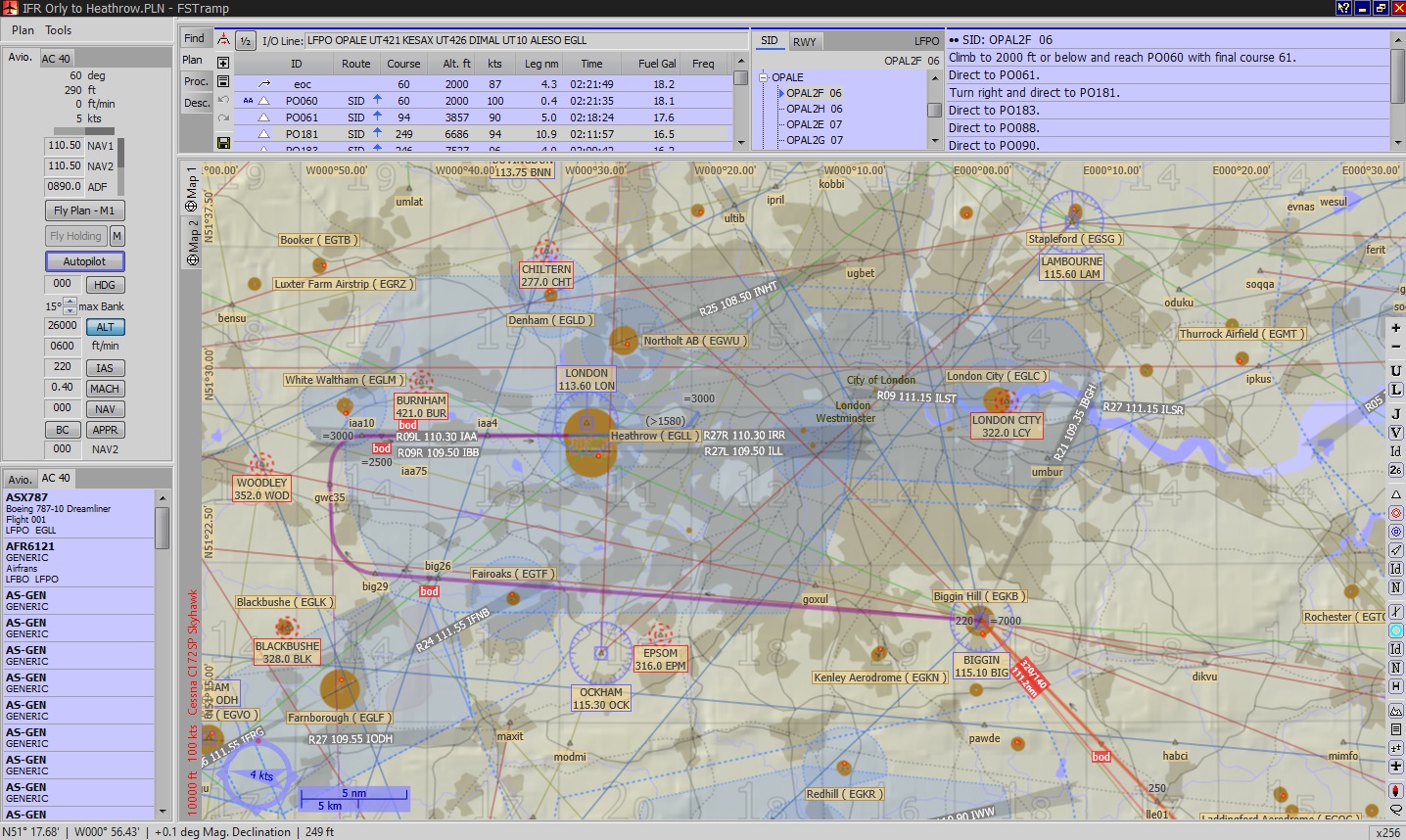
Task: Click the Map 2 target icon
Action: (x=192, y=260)
